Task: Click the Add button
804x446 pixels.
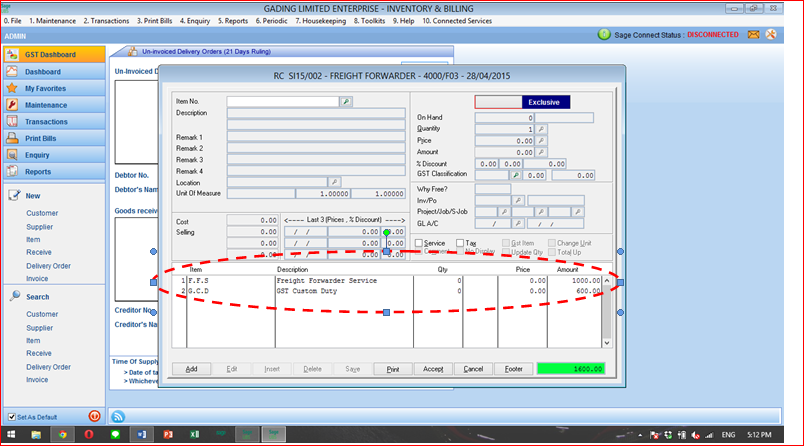Action: (x=191, y=369)
